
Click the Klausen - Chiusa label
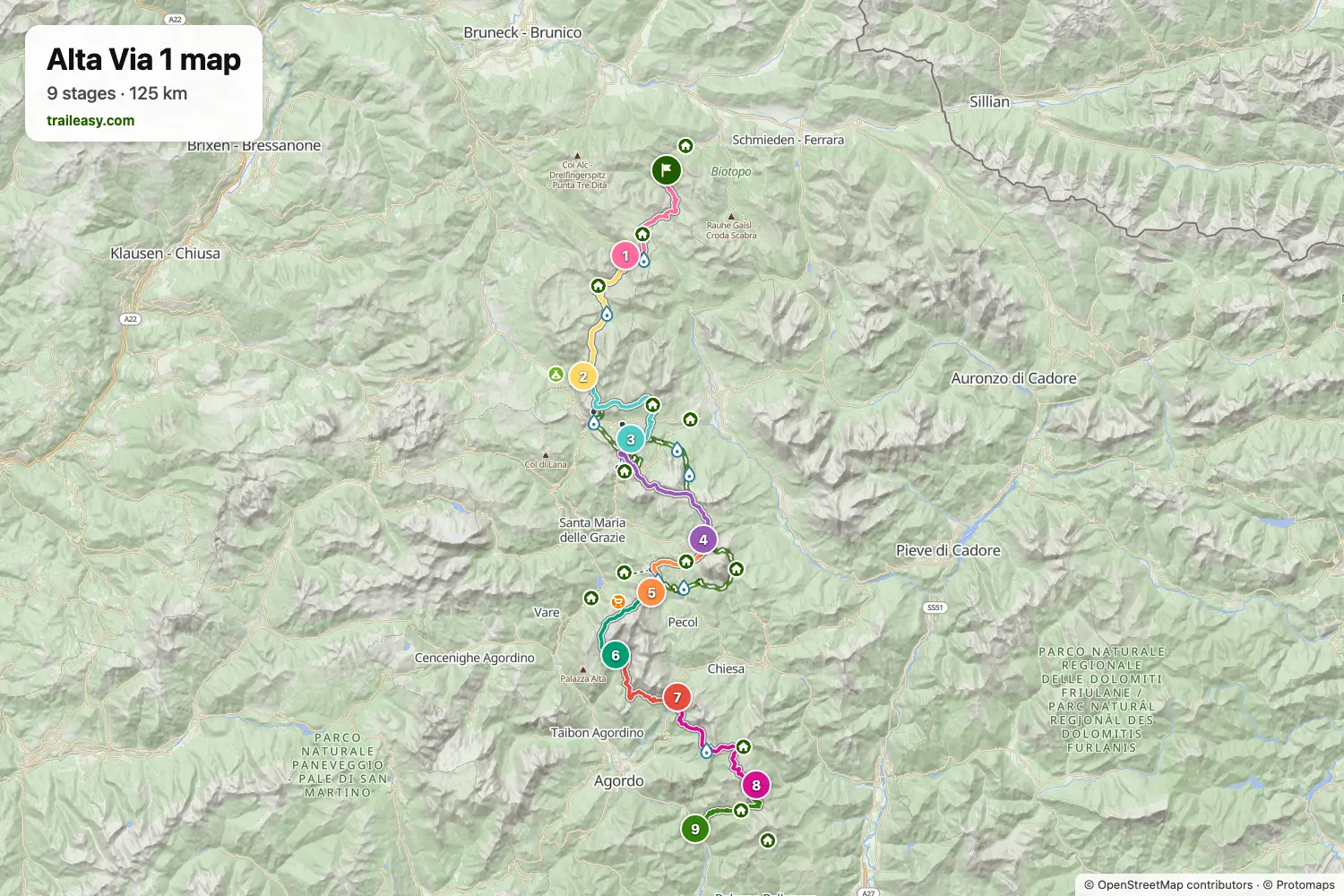click(165, 253)
